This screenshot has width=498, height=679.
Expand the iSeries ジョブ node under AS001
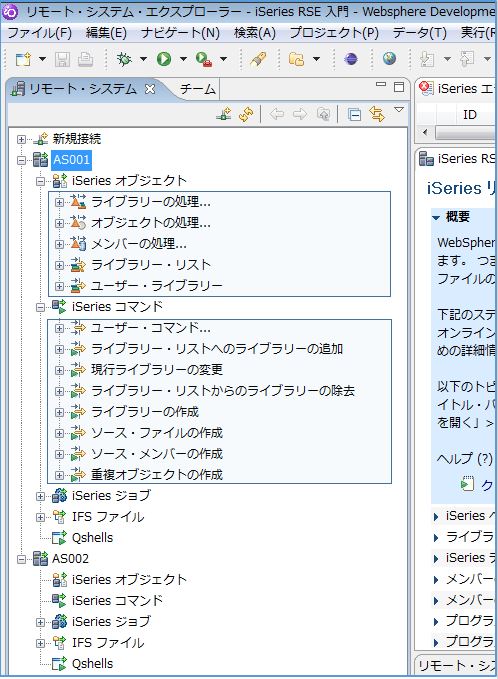point(41,496)
